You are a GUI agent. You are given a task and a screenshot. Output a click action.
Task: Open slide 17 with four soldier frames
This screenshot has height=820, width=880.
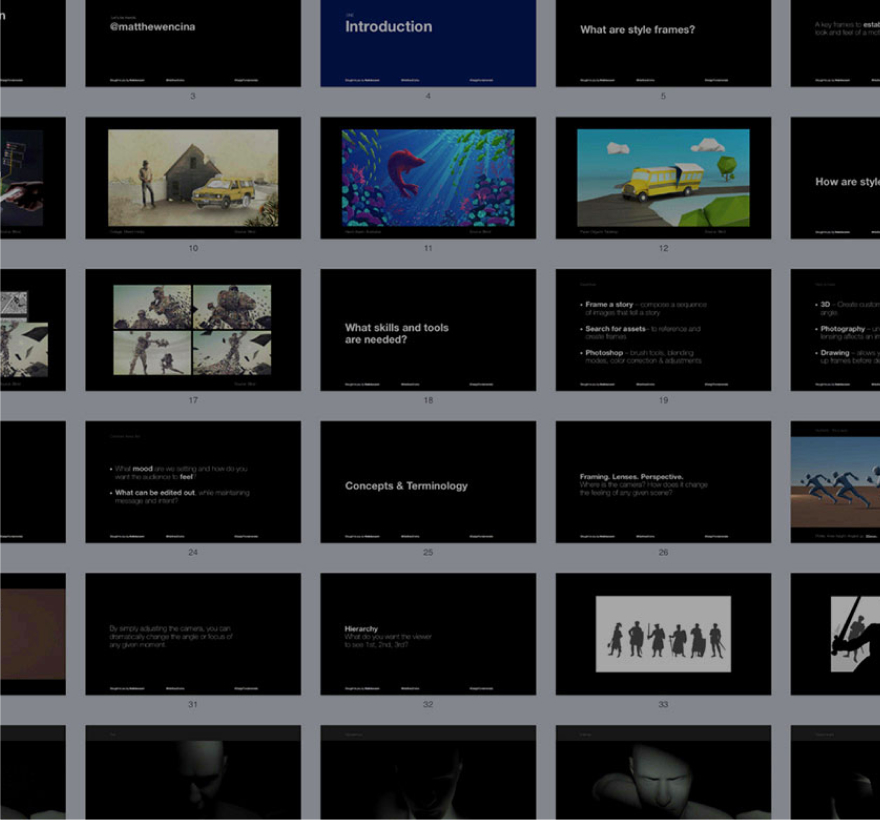pyautogui.click(x=192, y=330)
